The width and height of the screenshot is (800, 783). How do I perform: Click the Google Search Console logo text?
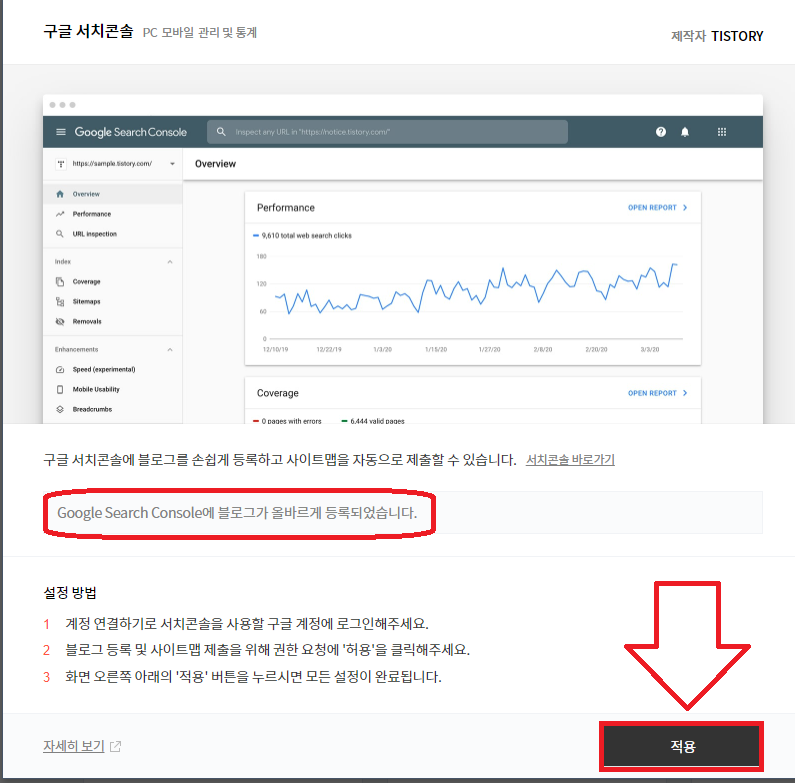[x=131, y=132]
